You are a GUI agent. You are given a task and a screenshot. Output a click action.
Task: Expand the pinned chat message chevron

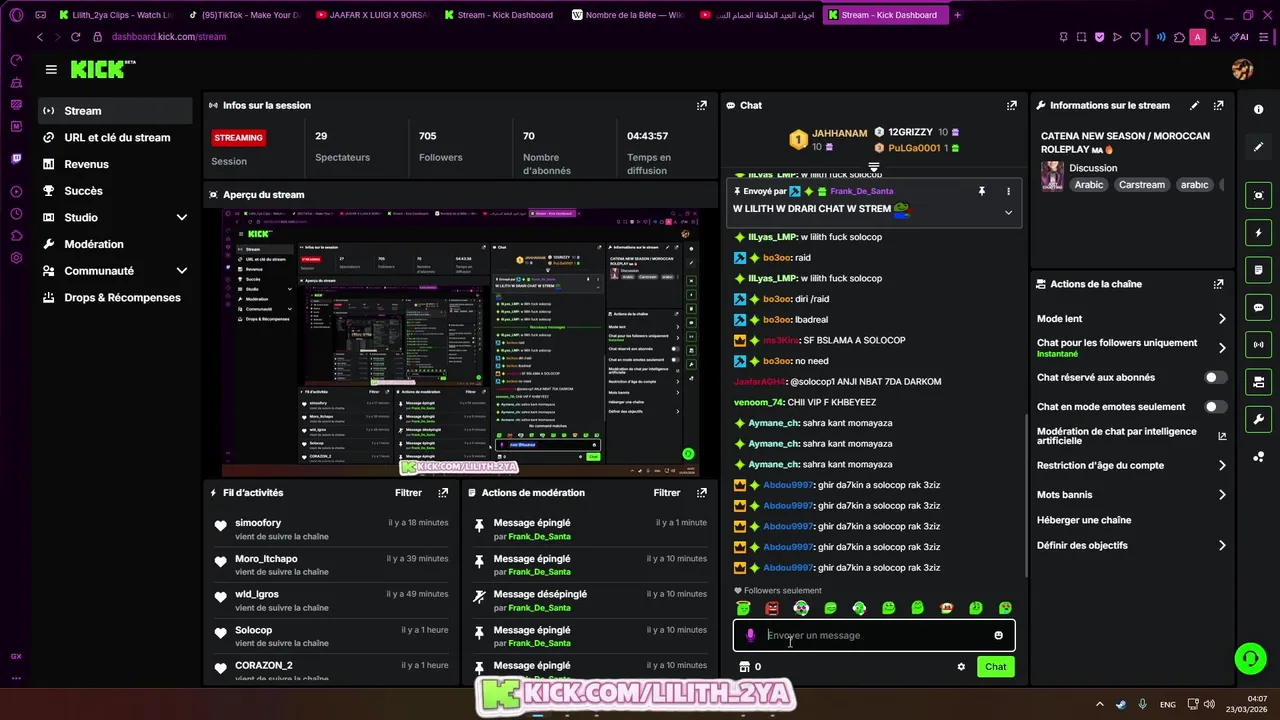[x=1008, y=212]
